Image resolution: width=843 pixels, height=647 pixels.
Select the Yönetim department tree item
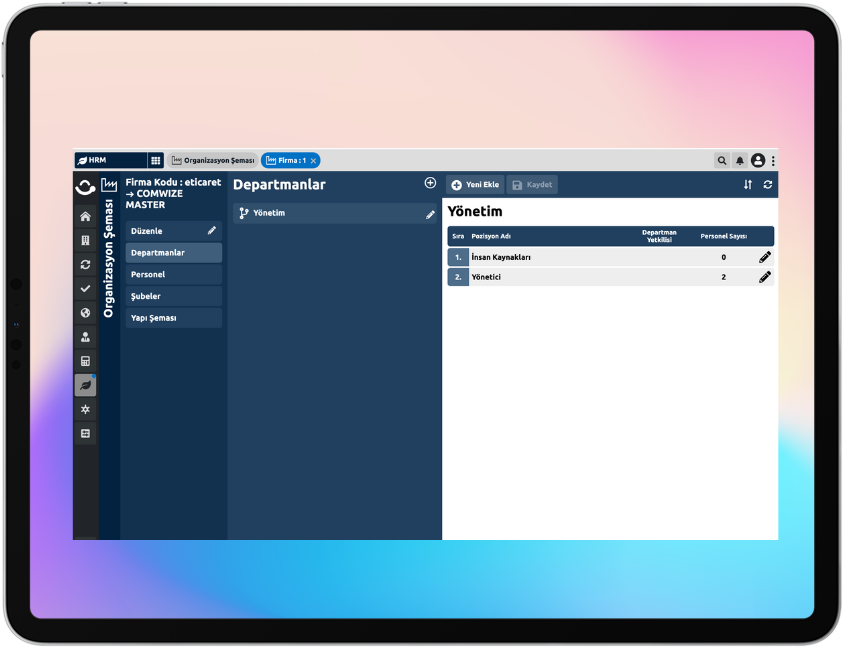coord(269,213)
